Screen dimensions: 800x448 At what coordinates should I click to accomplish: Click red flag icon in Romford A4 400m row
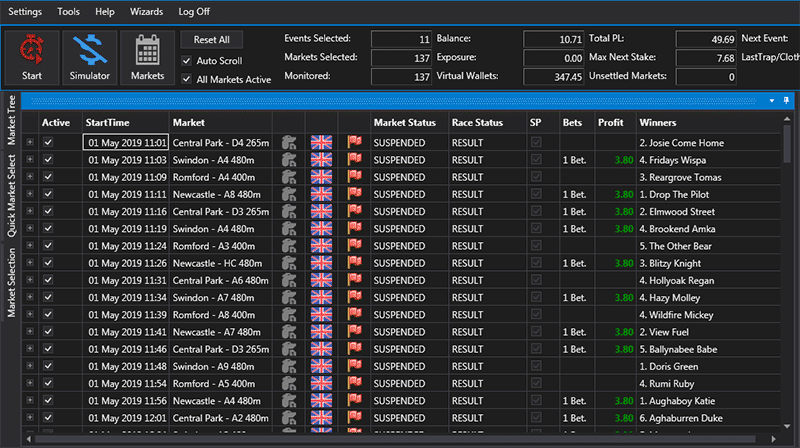click(355, 177)
